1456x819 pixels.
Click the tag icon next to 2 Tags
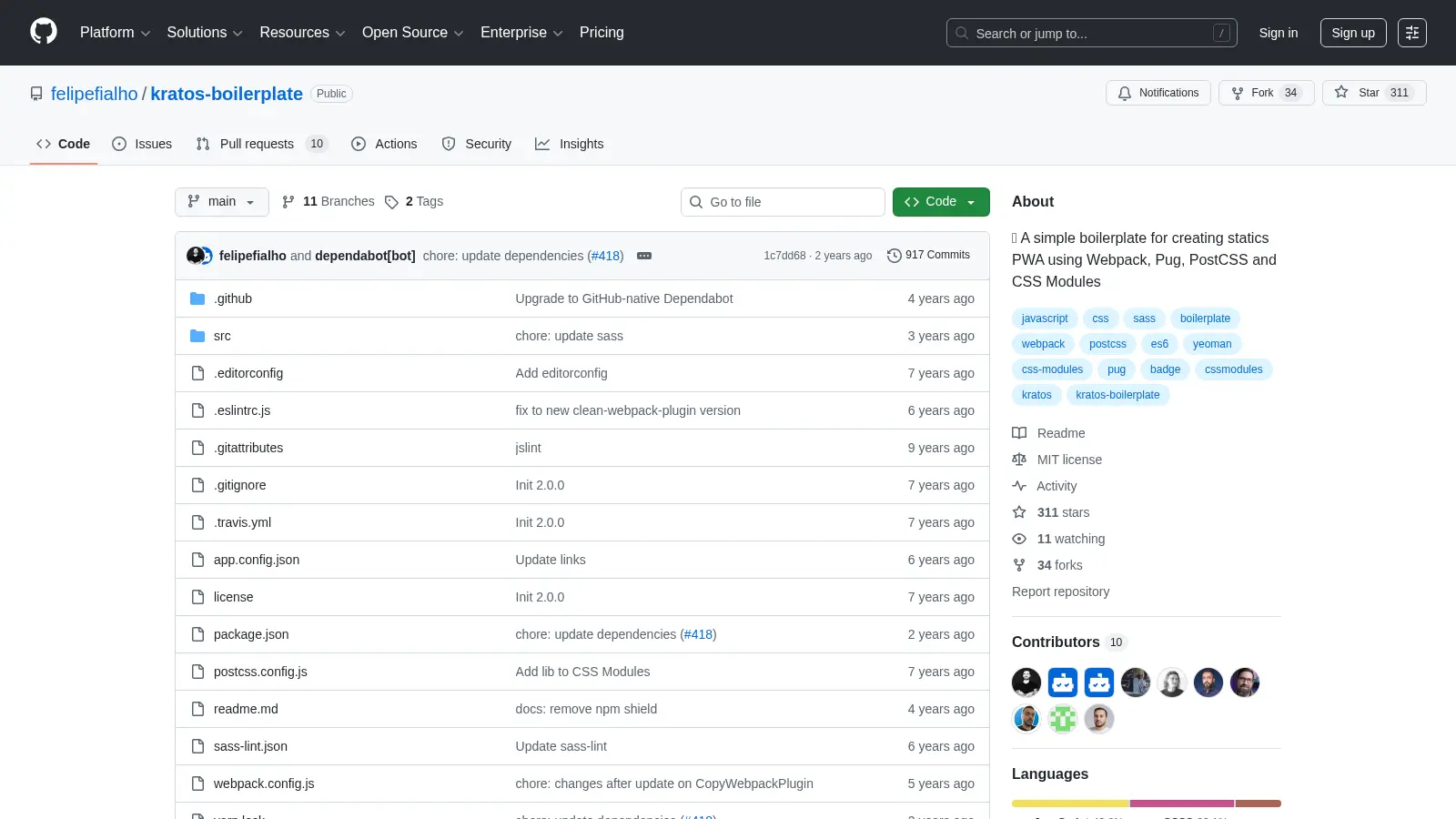coord(391,202)
